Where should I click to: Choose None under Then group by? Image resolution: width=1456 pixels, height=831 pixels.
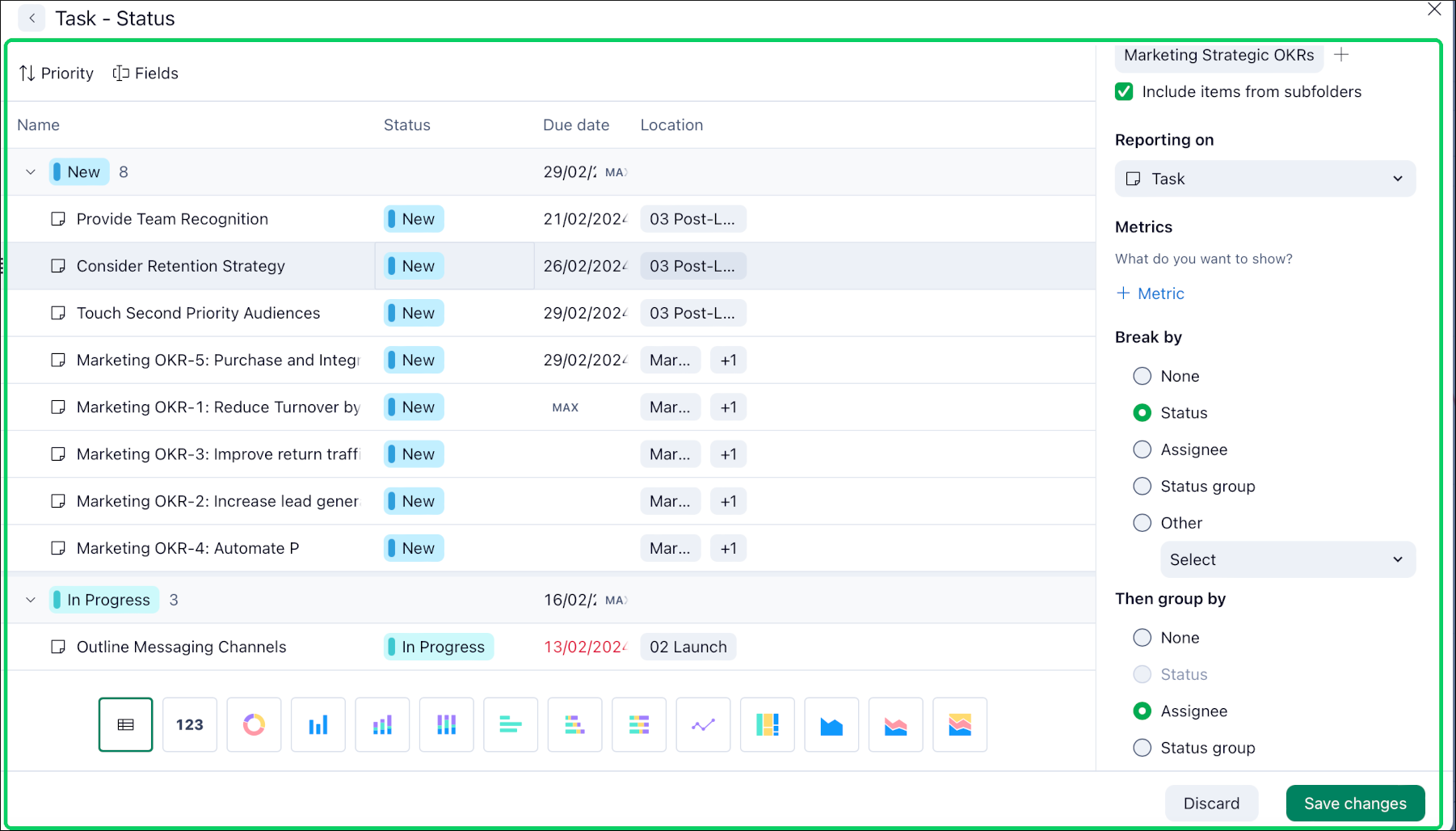click(1142, 637)
